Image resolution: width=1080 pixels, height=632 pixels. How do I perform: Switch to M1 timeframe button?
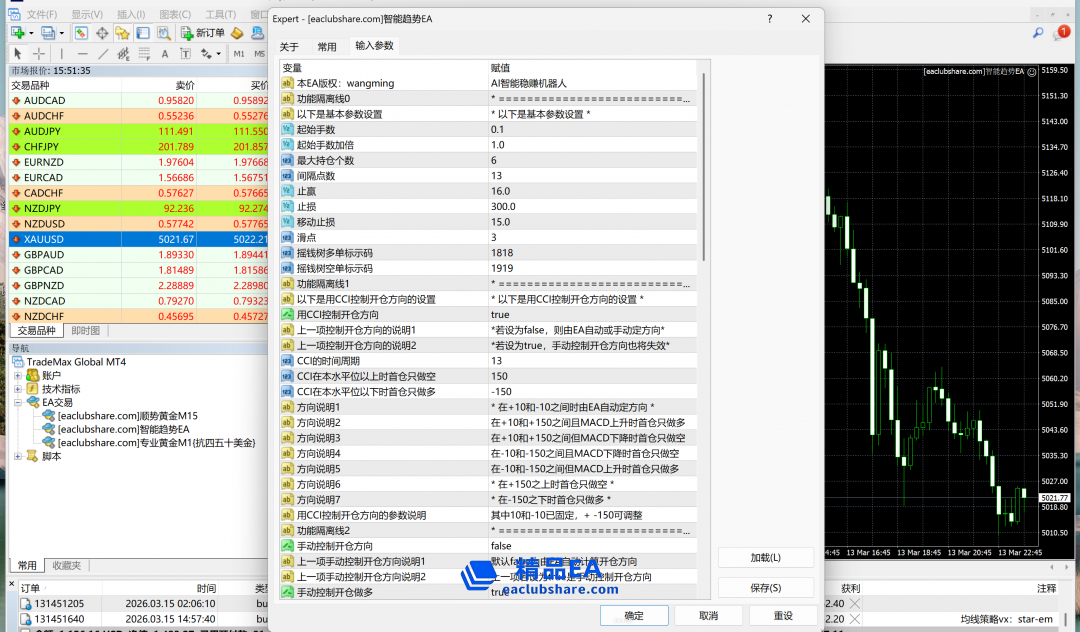(239, 54)
